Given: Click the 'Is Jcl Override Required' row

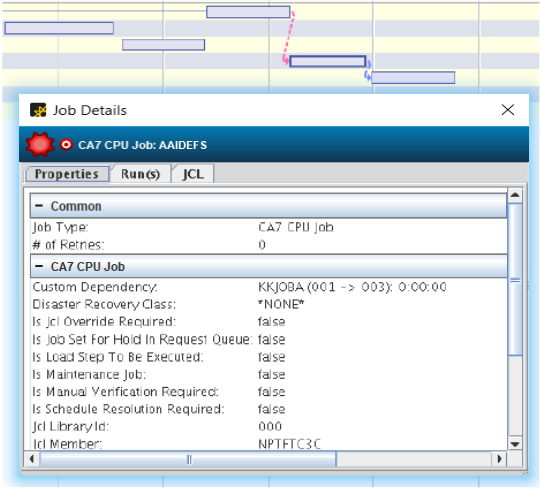Looking at the screenshot, I should [269, 322].
